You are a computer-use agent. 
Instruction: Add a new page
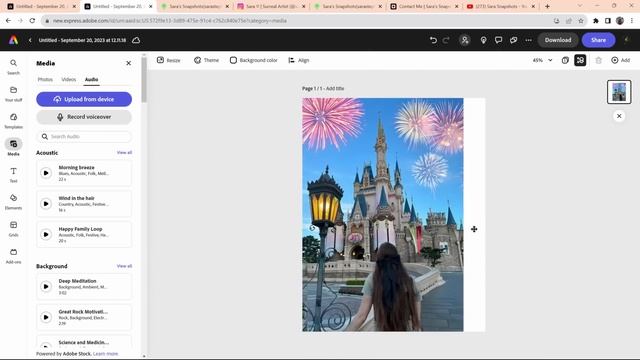[x=620, y=60]
